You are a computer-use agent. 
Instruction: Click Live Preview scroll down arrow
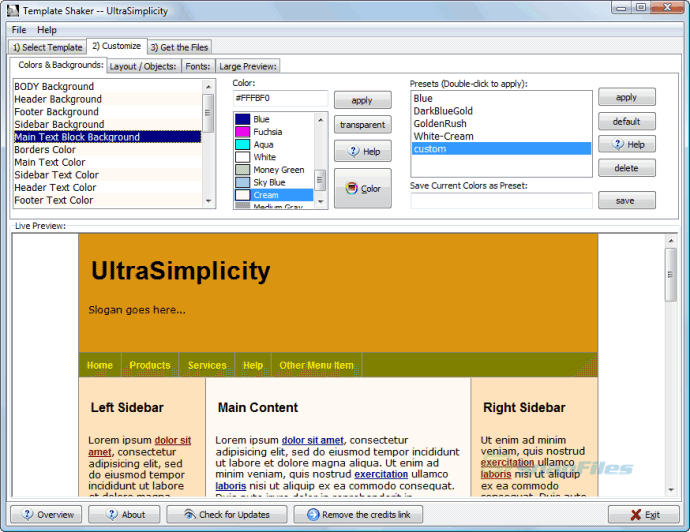pyautogui.click(x=671, y=490)
